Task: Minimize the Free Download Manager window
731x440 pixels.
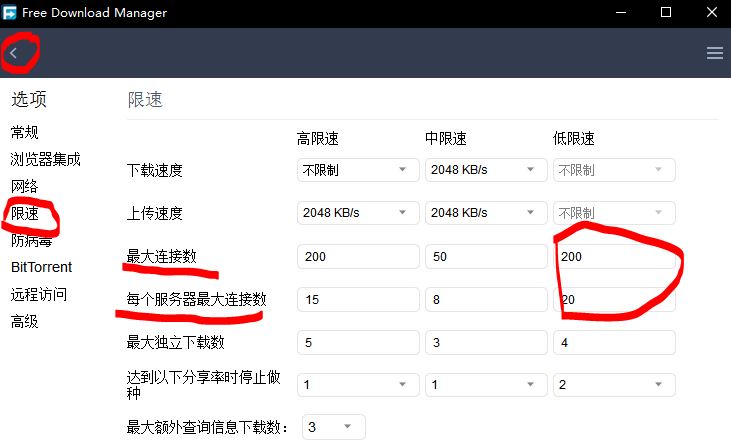Action: [621, 13]
